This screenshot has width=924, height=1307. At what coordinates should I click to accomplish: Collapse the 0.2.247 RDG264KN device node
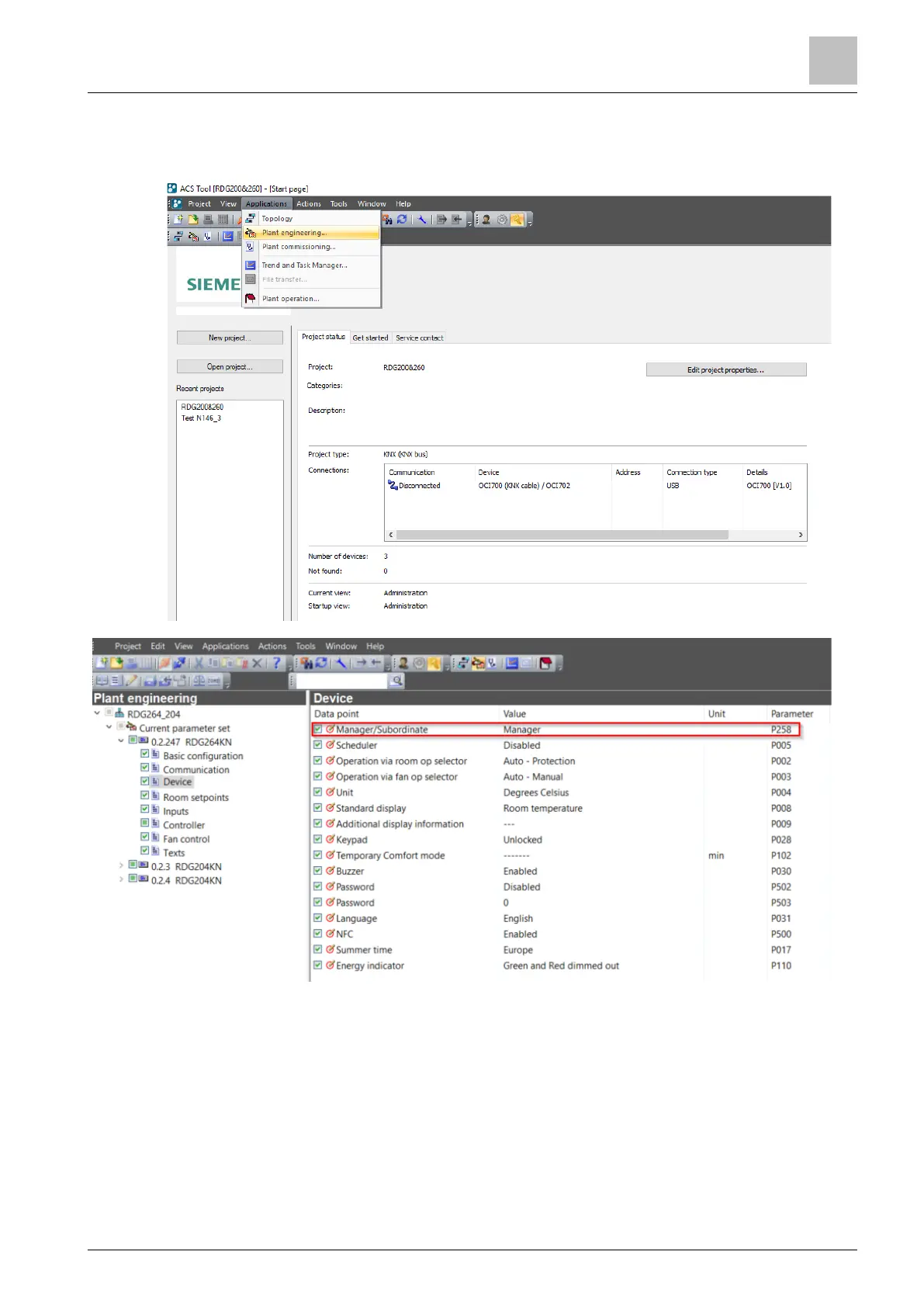tap(121, 740)
